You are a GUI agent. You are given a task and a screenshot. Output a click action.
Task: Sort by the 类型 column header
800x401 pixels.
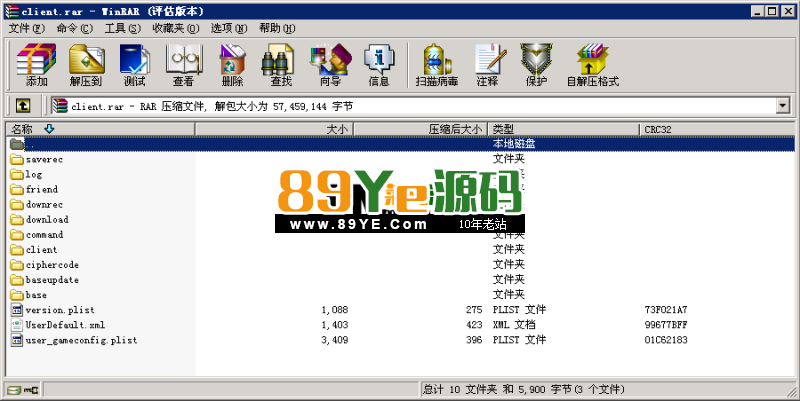[x=564, y=129]
